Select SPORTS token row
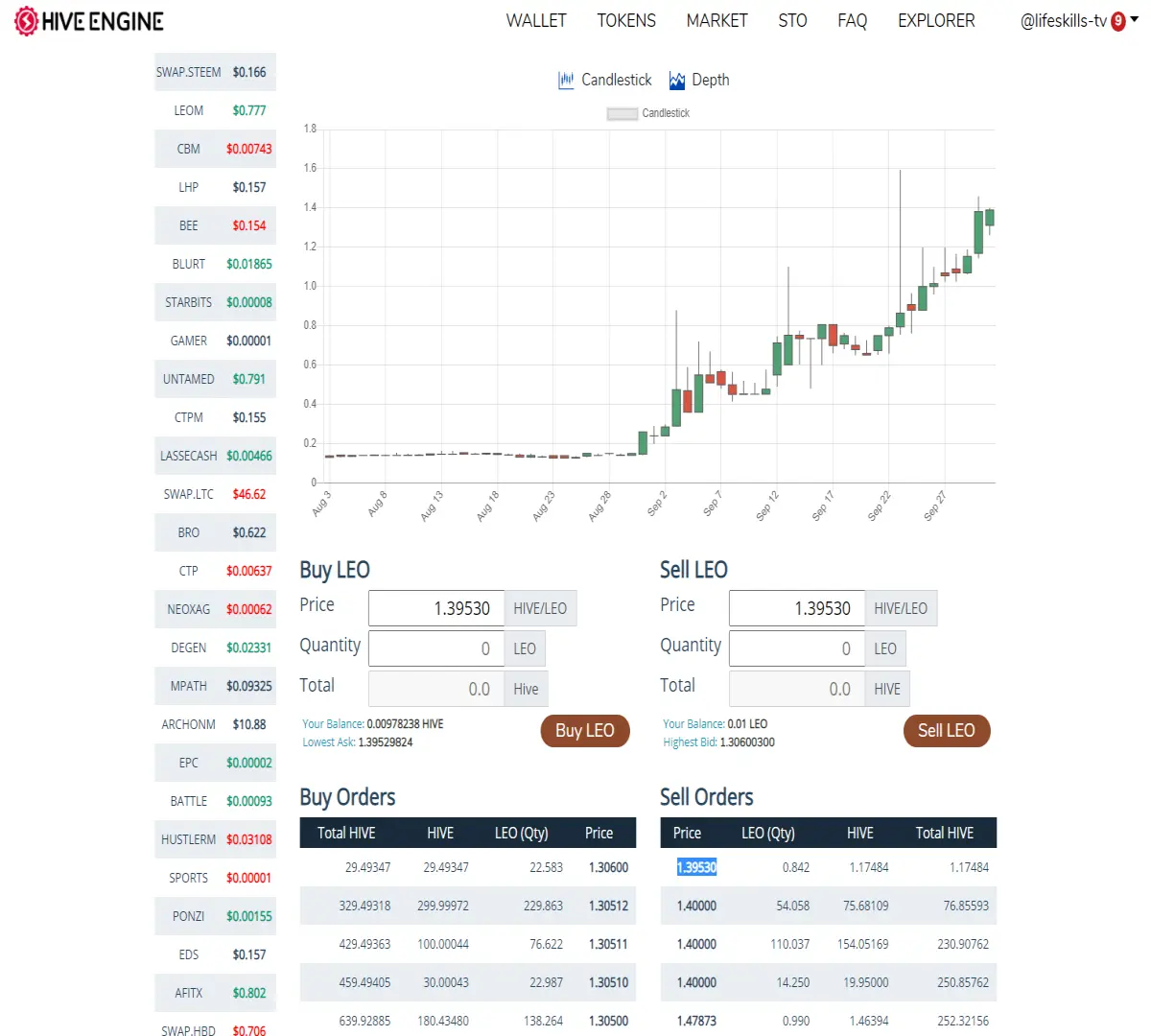Screen dimensions: 1151x1036 pos(215,878)
